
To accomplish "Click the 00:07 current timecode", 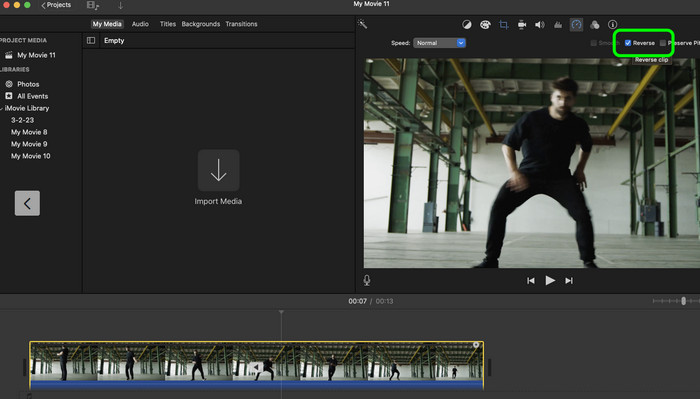I will coord(358,301).
